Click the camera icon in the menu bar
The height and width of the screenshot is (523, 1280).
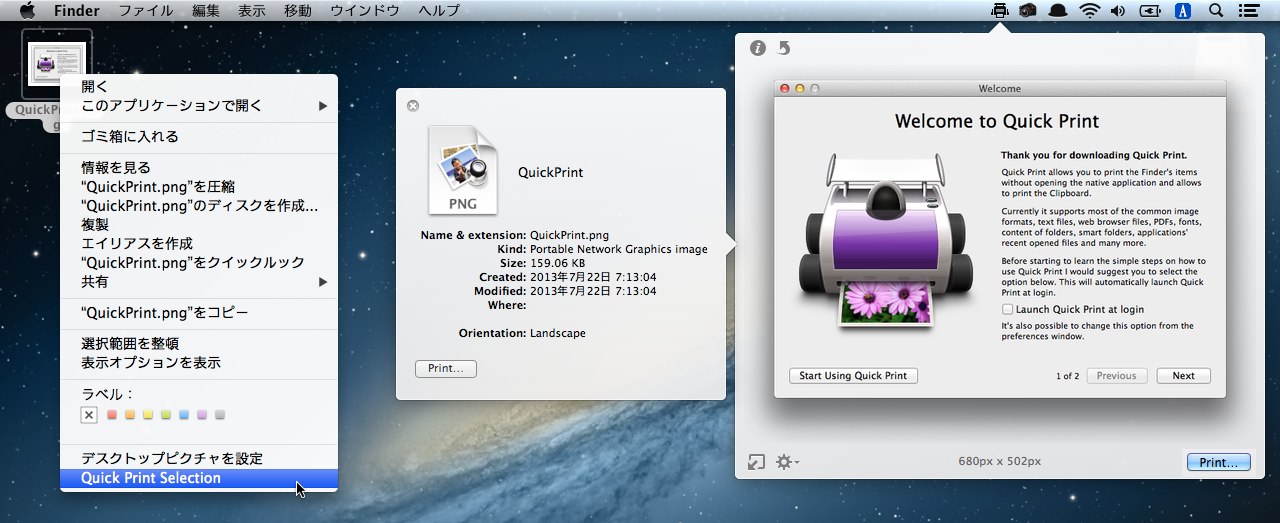[x=1027, y=11]
